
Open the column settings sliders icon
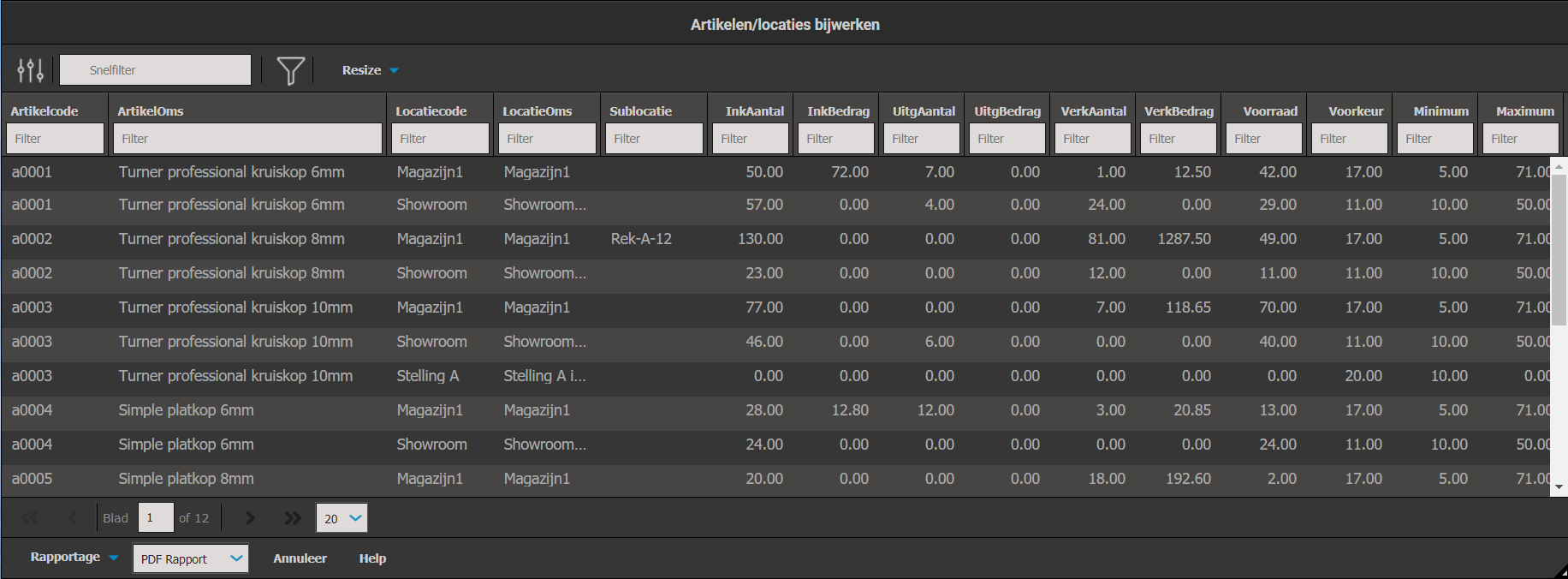pyautogui.click(x=31, y=70)
